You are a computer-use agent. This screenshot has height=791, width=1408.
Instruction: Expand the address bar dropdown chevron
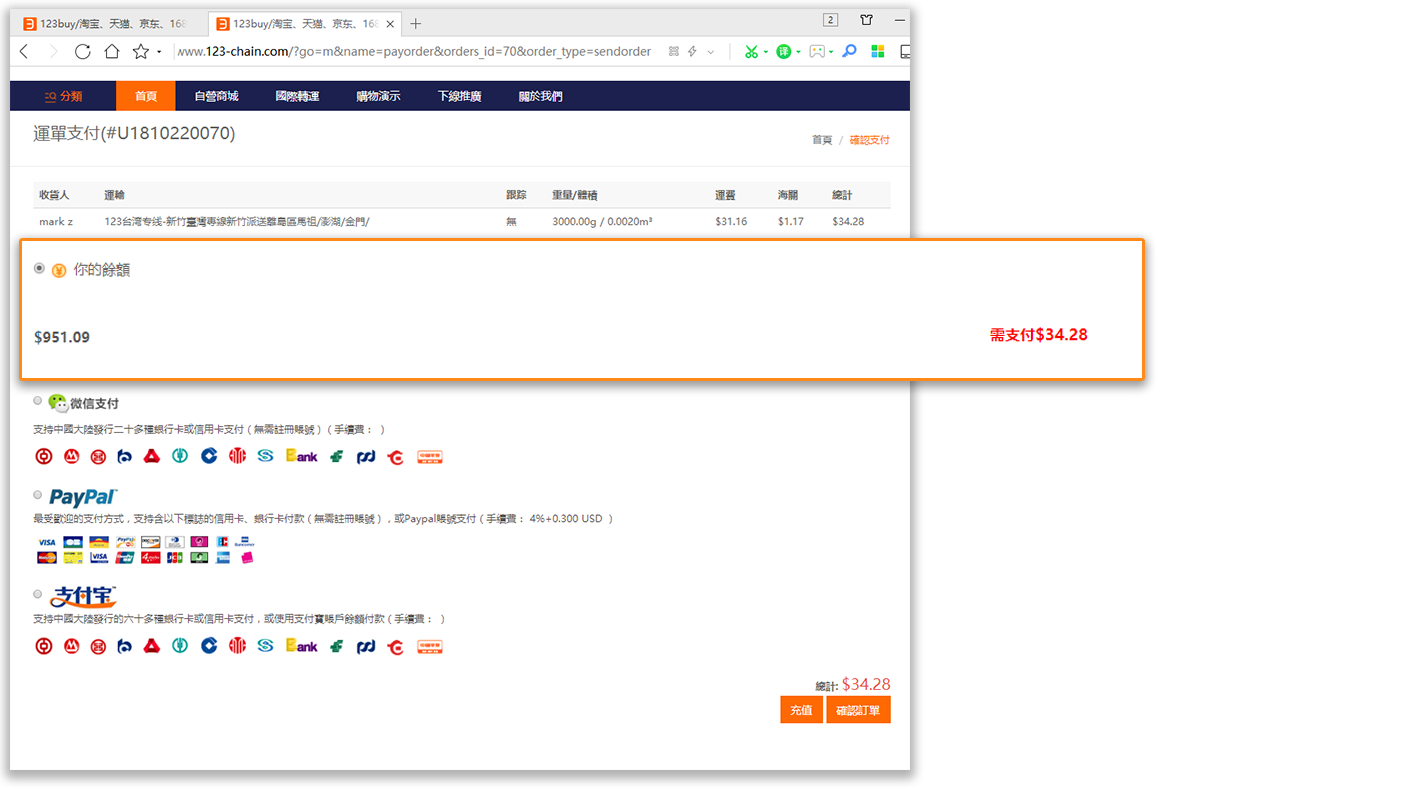[x=711, y=52]
